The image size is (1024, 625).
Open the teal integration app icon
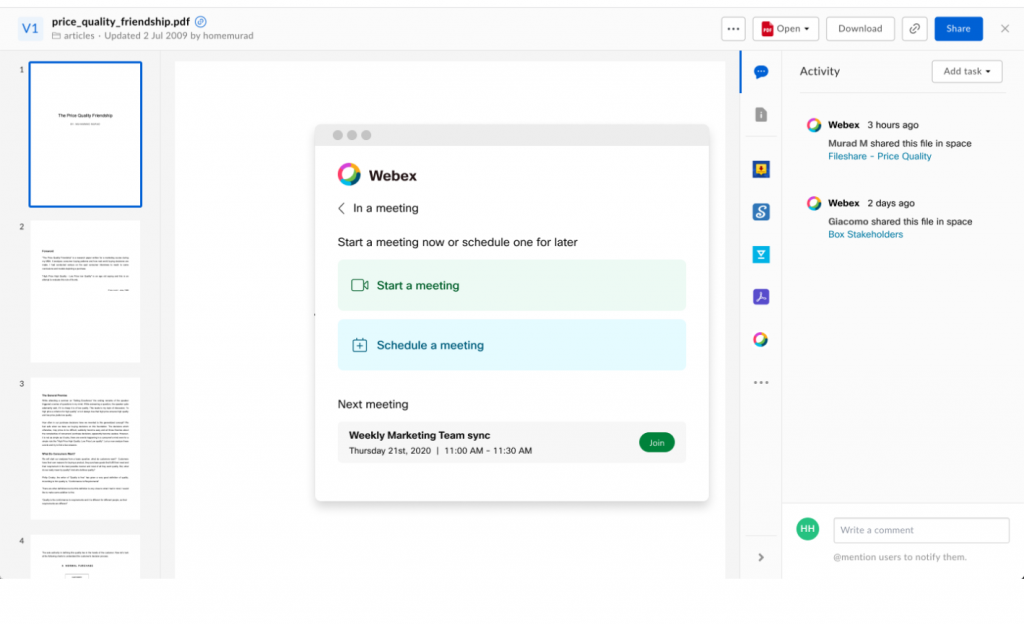pos(761,254)
